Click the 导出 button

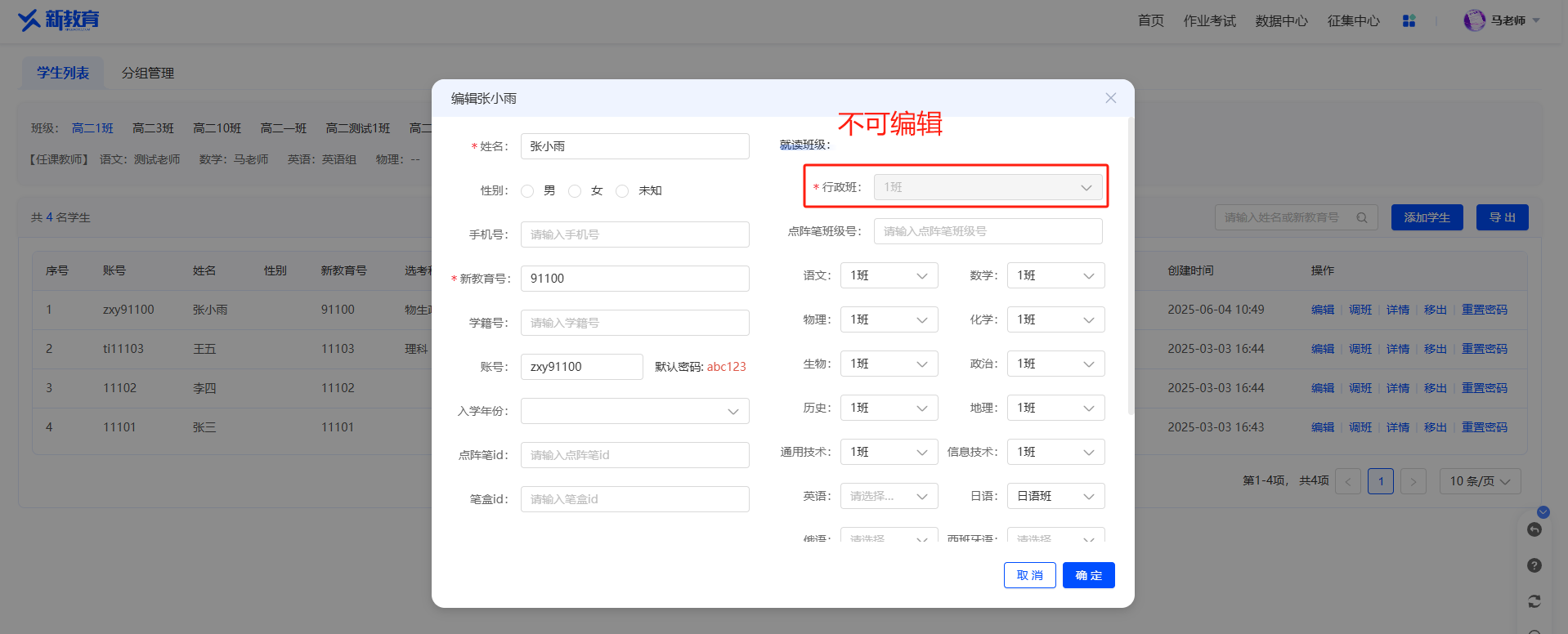coord(1503,217)
